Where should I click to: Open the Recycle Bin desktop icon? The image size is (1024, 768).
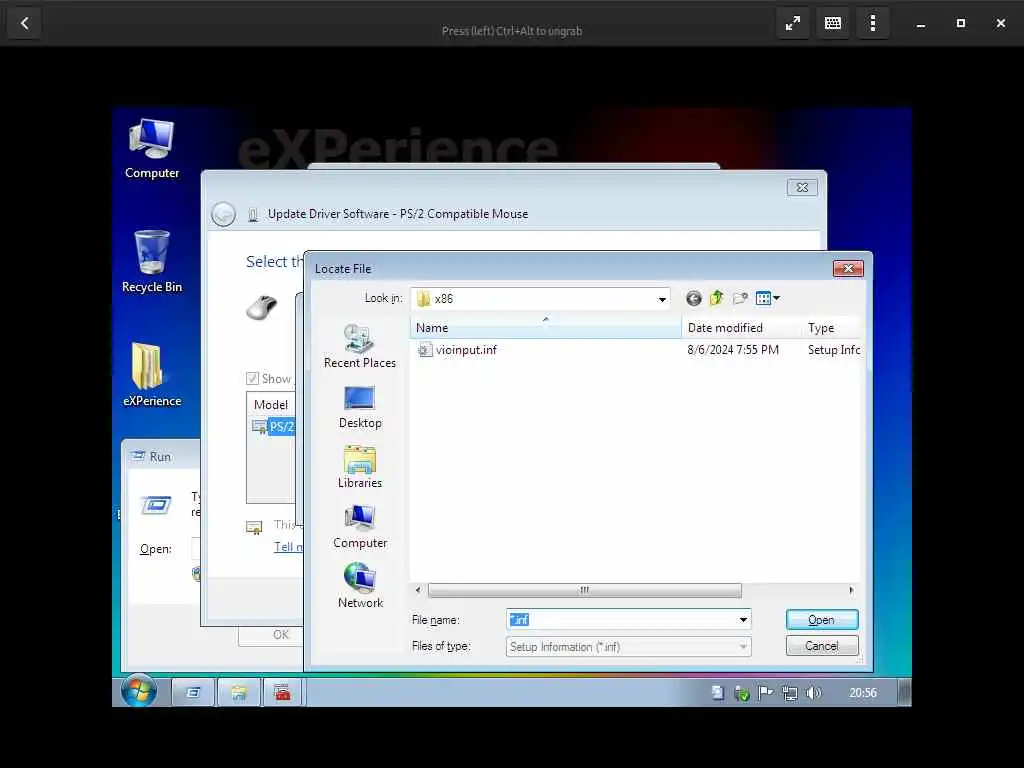pyautogui.click(x=152, y=261)
